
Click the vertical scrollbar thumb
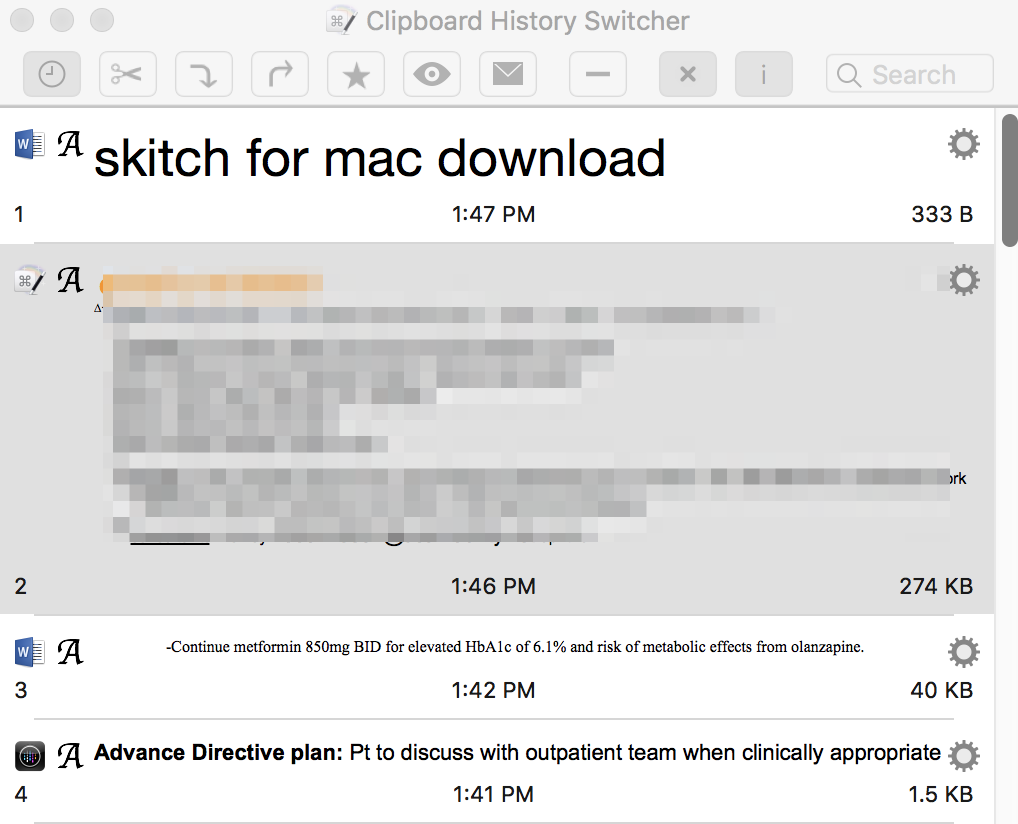1010,181
